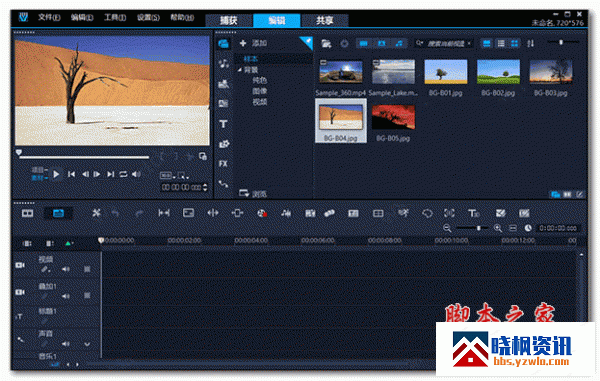Adjust the library thumbnail size slider

tap(561, 42)
